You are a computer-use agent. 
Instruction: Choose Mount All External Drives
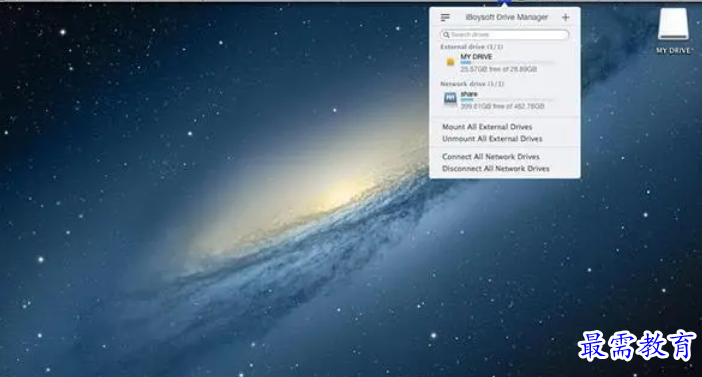(487, 127)
